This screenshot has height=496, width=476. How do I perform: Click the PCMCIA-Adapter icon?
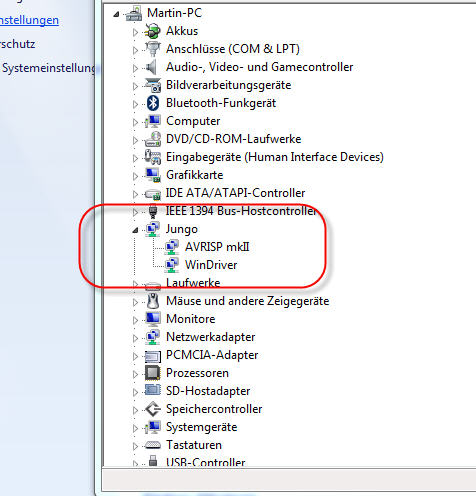153,356
